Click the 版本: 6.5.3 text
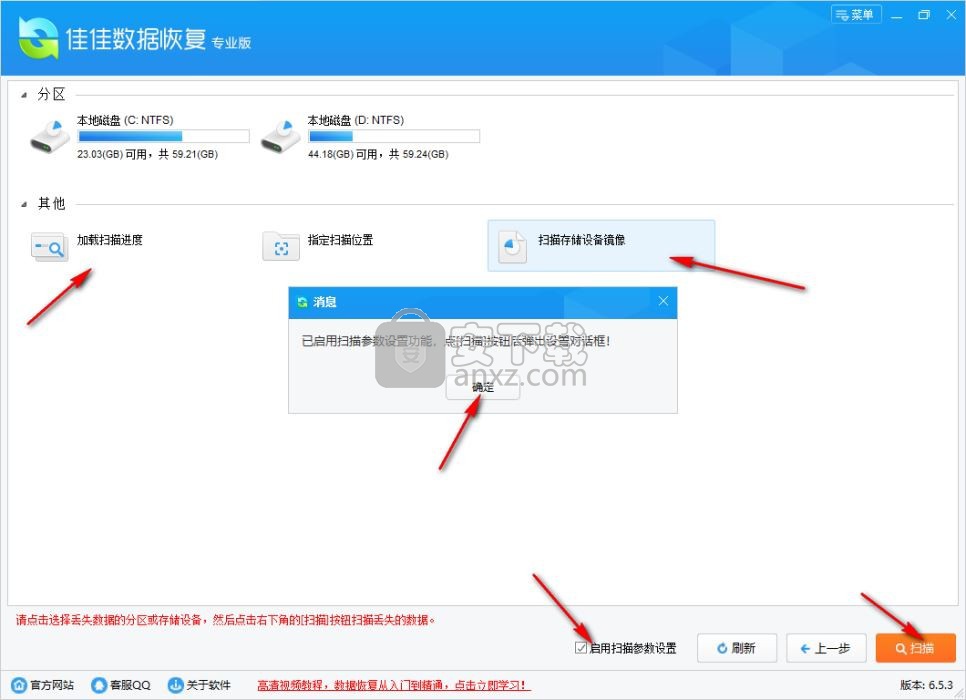The height and width of the screenshot is (700, 966). (927, 685)
